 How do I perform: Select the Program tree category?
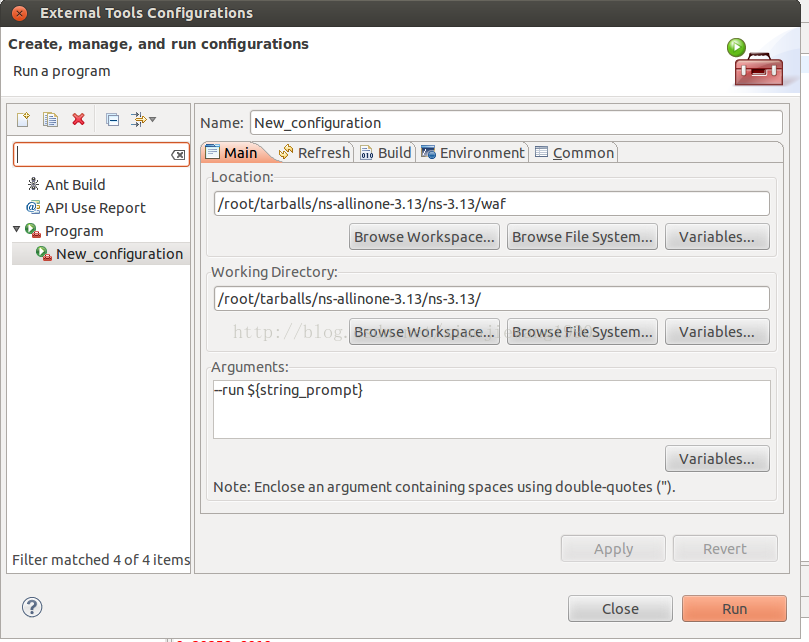pyautogui.click(x=74, y=231)
